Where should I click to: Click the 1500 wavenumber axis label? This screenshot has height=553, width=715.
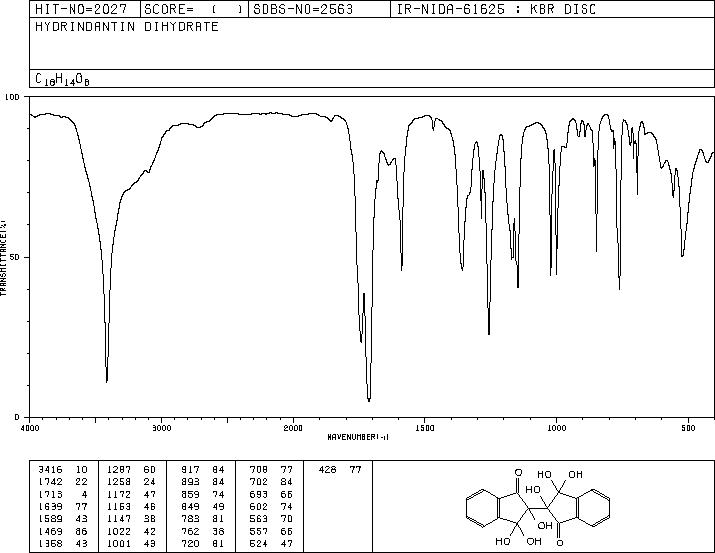(425, 428)
